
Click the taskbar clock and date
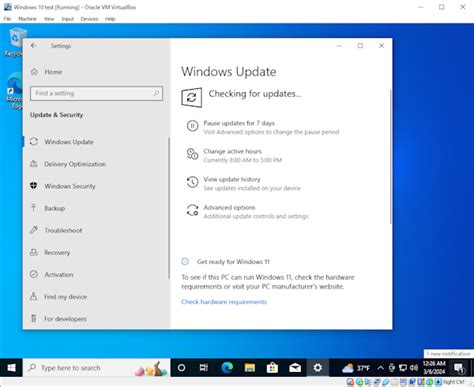434,368
